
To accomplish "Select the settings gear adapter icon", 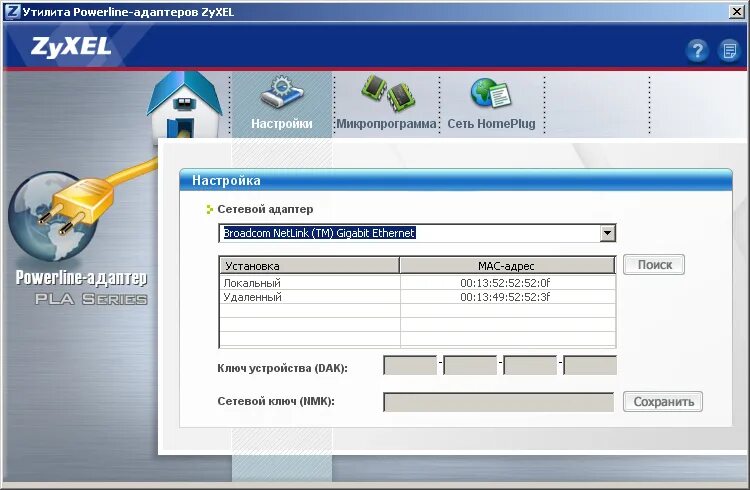I will pos(282,92).
